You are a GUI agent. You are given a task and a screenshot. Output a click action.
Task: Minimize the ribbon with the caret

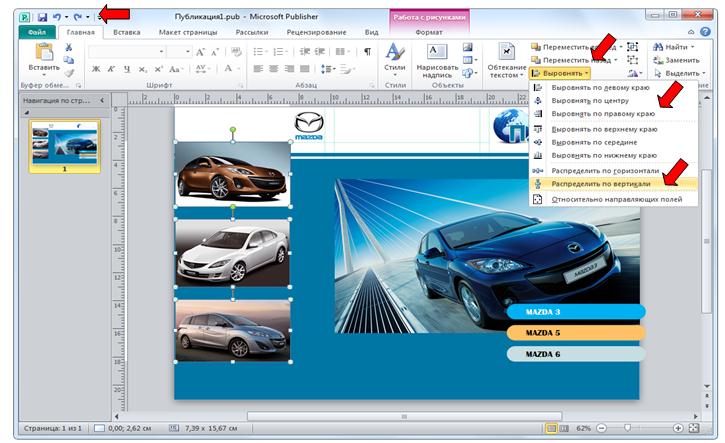(691, 32)
